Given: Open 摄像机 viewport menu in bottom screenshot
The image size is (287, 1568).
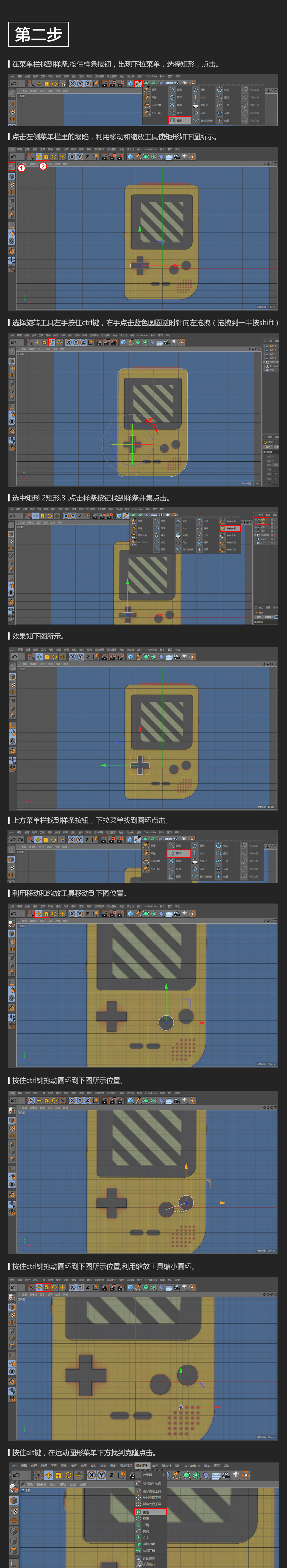Looking at the screenshot, I should pos(41,1485).
